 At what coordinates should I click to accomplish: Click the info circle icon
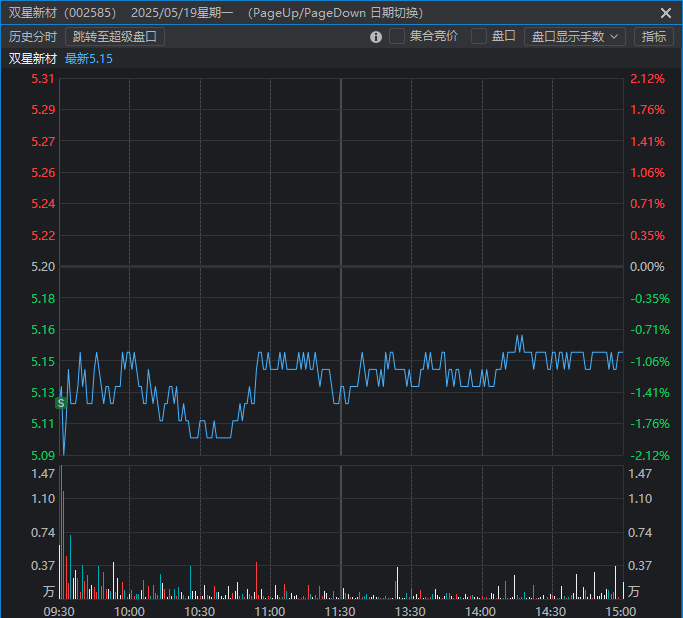pos(376,37)
